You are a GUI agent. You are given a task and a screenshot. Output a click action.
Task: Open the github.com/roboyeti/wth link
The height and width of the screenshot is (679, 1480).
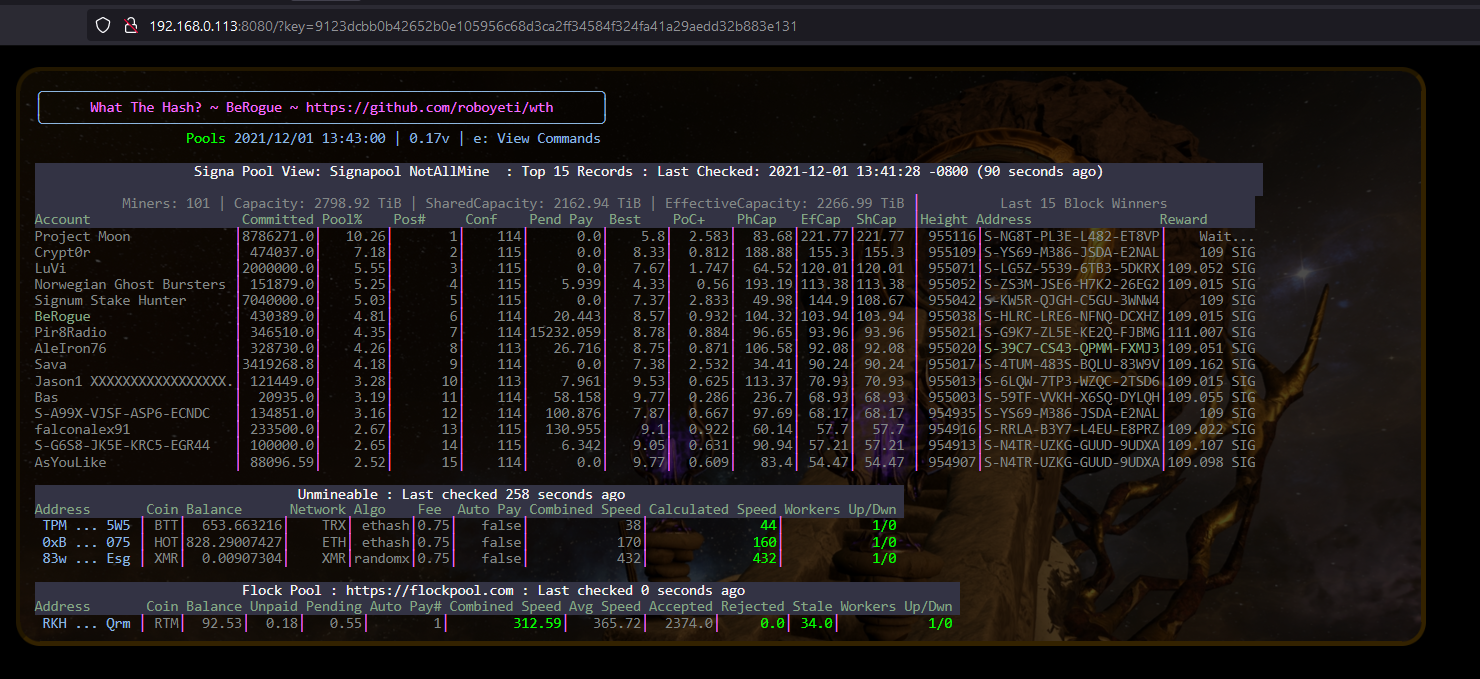[429, 107]
